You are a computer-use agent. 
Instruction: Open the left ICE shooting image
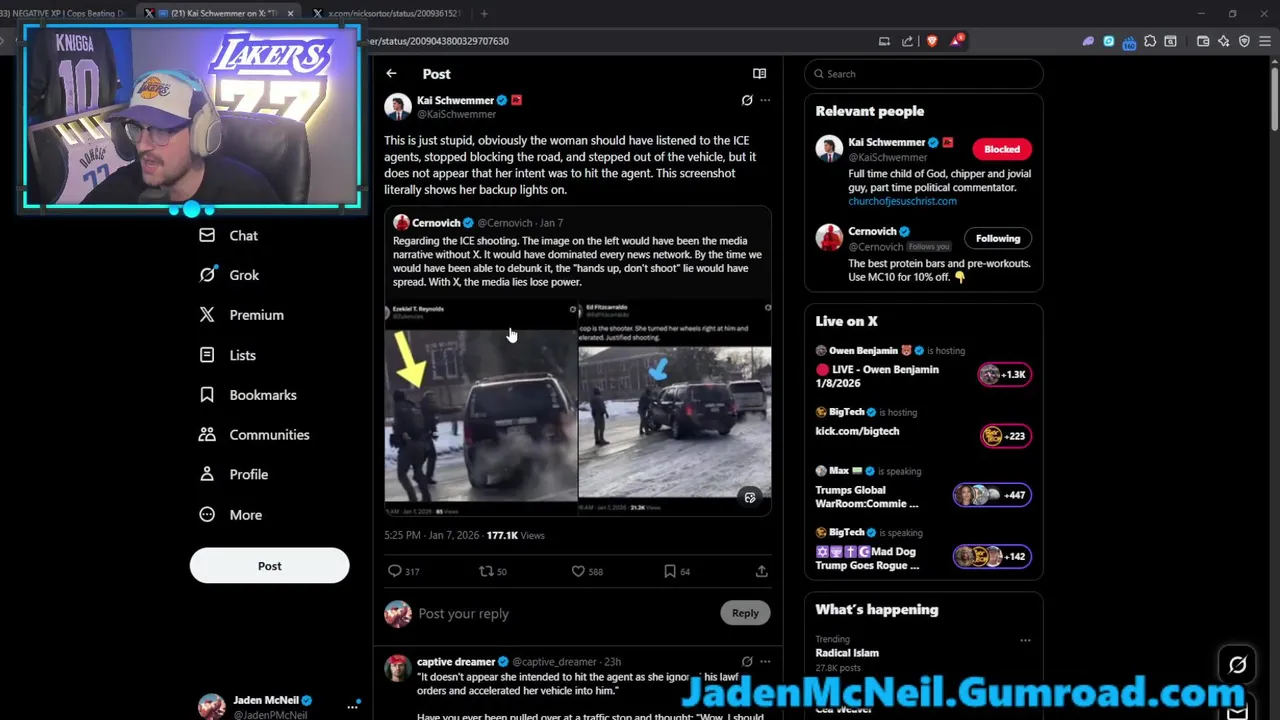(481, 408)
